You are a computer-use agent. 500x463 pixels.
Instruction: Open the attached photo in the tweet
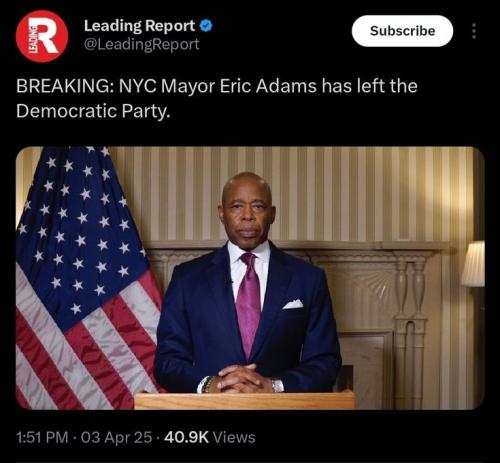pos(250,278)
